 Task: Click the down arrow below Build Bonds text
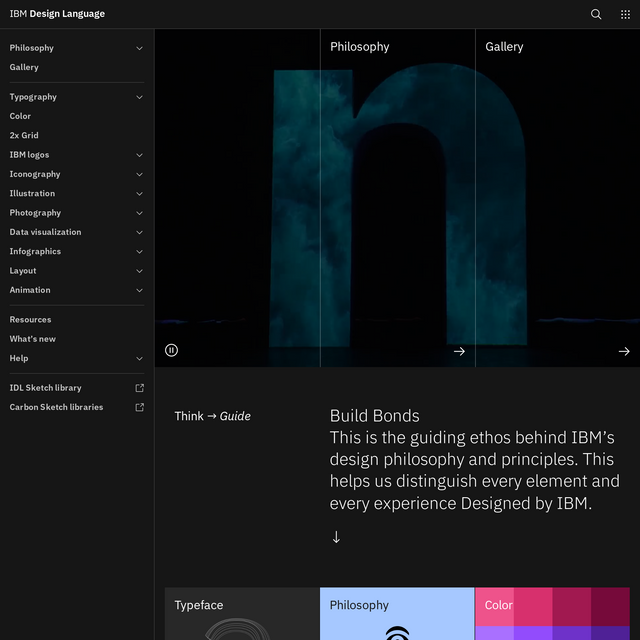coord(336,537)
